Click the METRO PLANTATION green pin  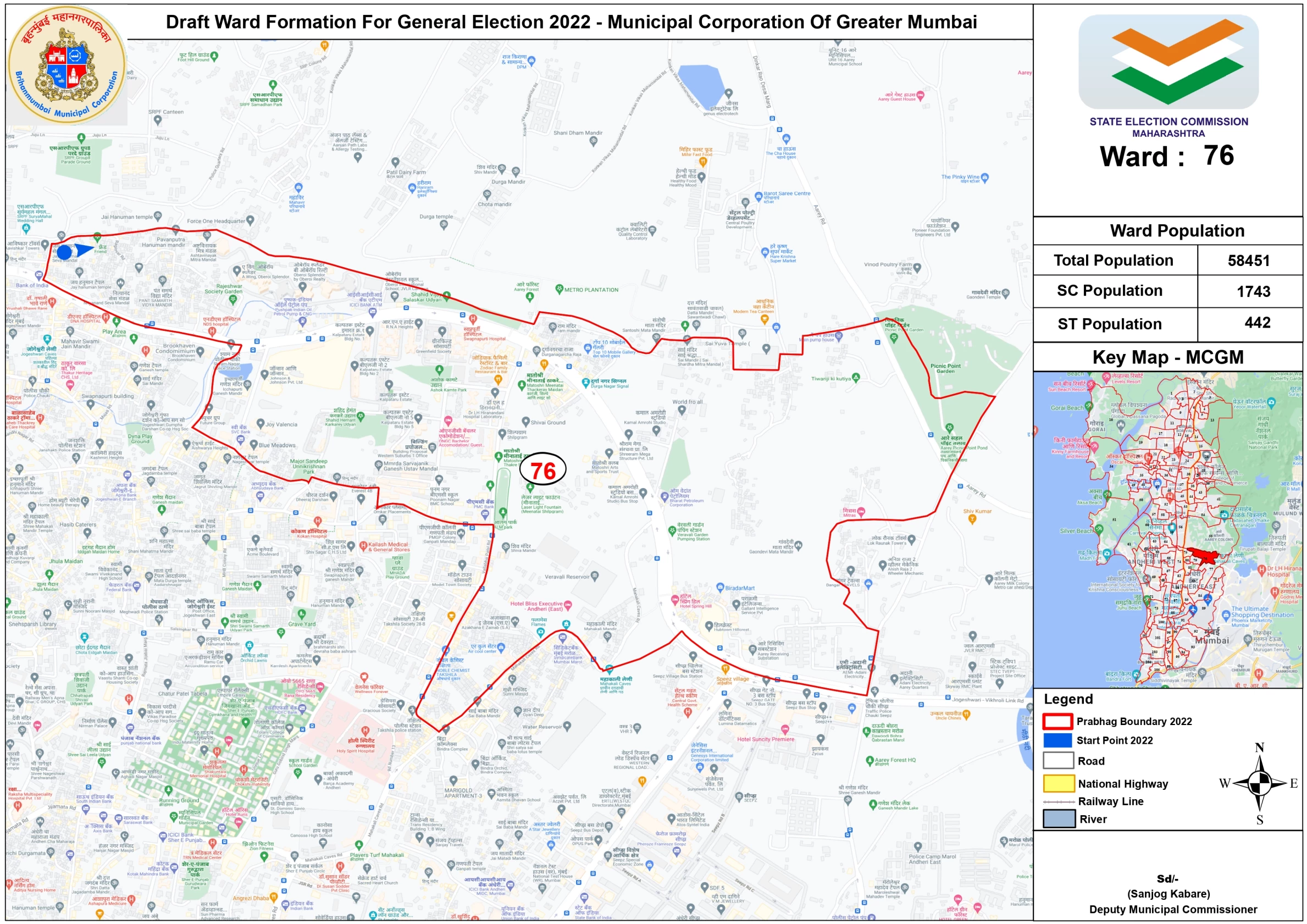(559, 289)
